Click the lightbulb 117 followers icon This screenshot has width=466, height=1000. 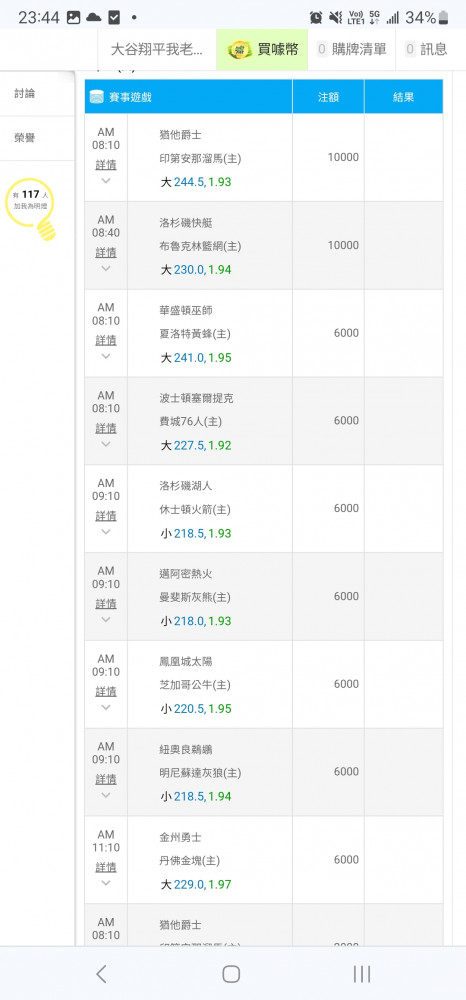tap(31, 209)
